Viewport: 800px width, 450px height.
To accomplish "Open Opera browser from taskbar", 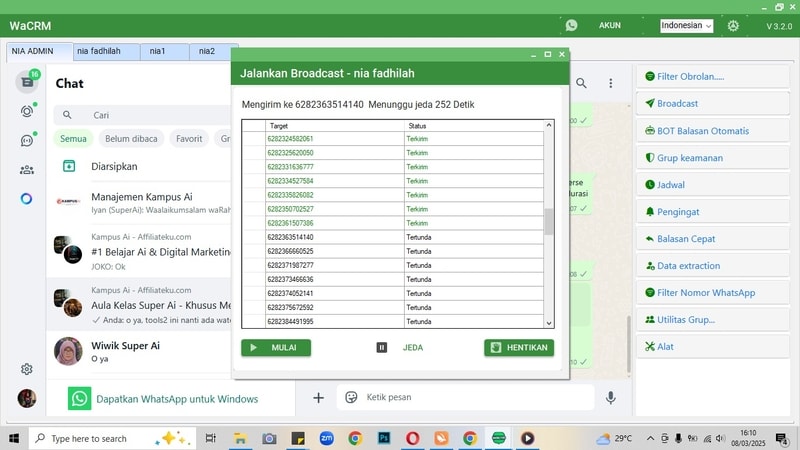I will [412, 438].
